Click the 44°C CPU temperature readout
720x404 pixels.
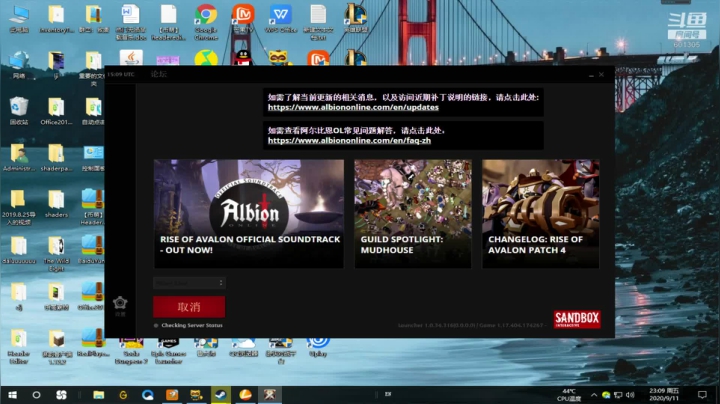[x=569, y=394]
